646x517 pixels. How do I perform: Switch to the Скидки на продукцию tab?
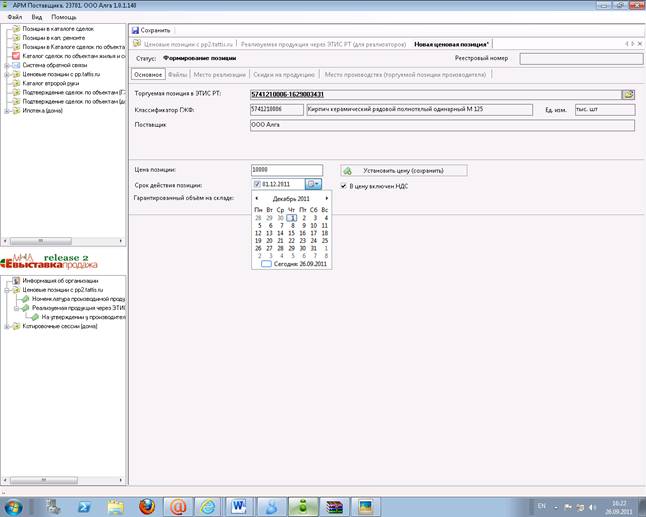pos(284,75)
